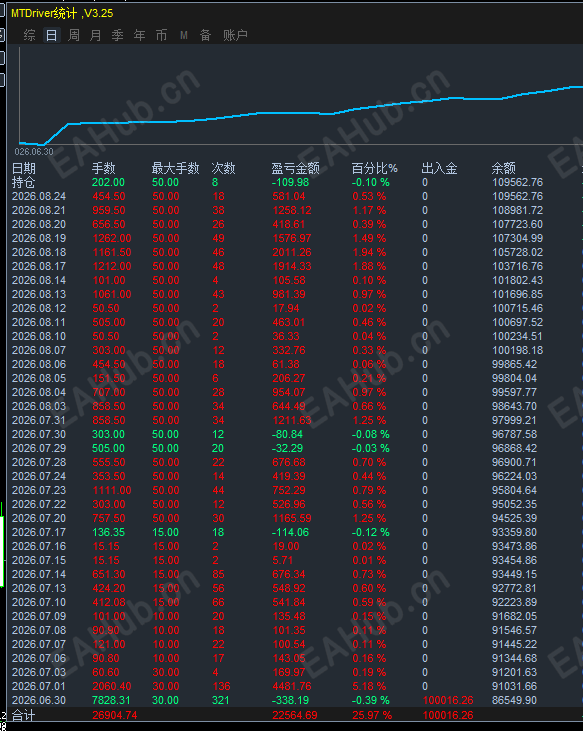This screenshot has width=583, height=731.
Task: Select the date row 2026.08.04
Action: [x=39, y=392]
